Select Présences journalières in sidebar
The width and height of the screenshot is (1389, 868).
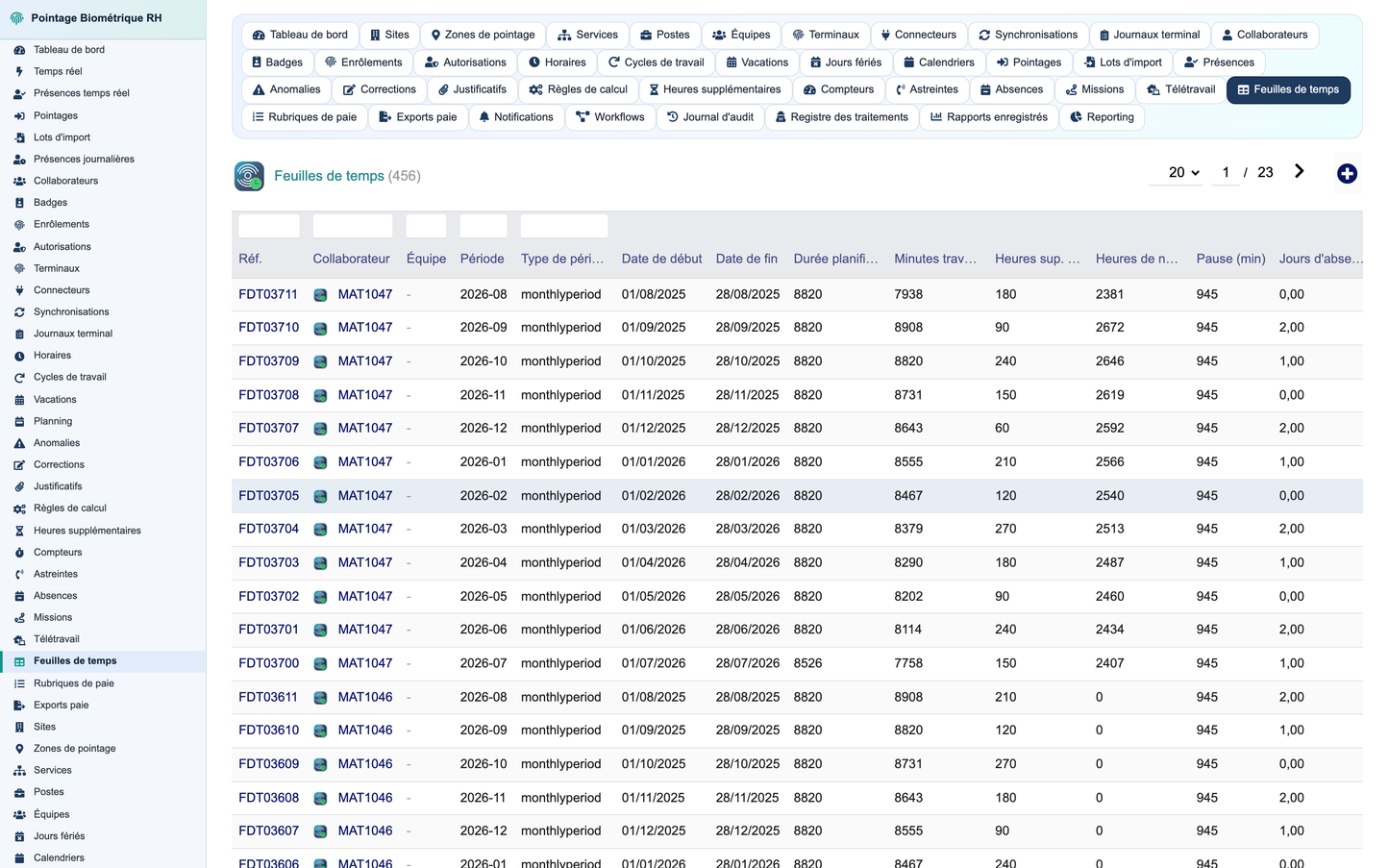click(84, 160)
